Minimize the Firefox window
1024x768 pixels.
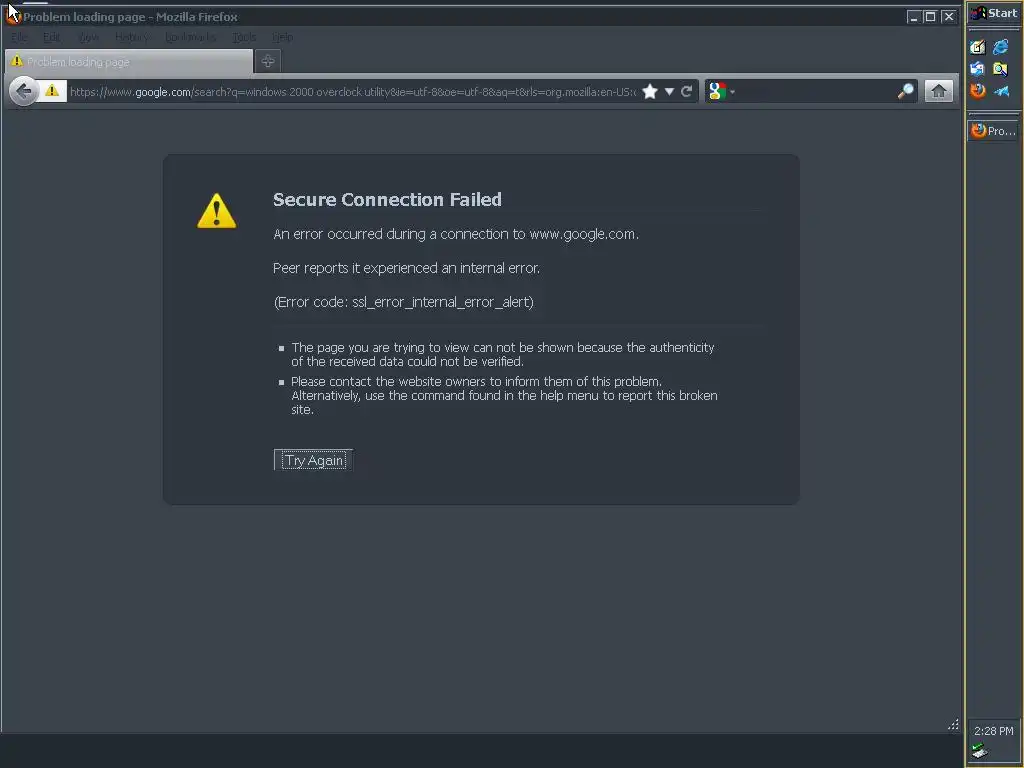[x=914, y=17]
